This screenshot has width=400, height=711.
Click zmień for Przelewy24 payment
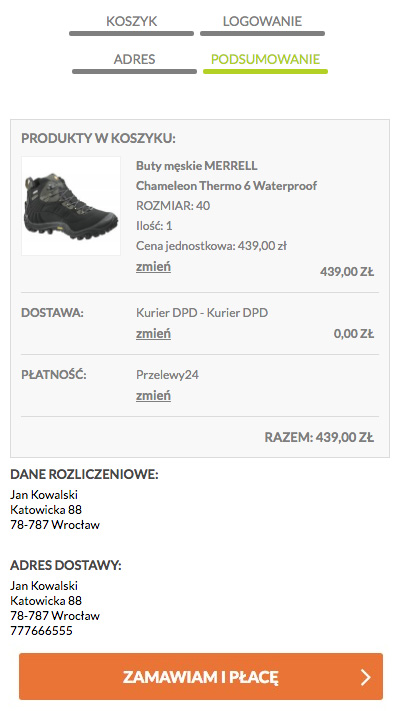click(x=153, y=395)
